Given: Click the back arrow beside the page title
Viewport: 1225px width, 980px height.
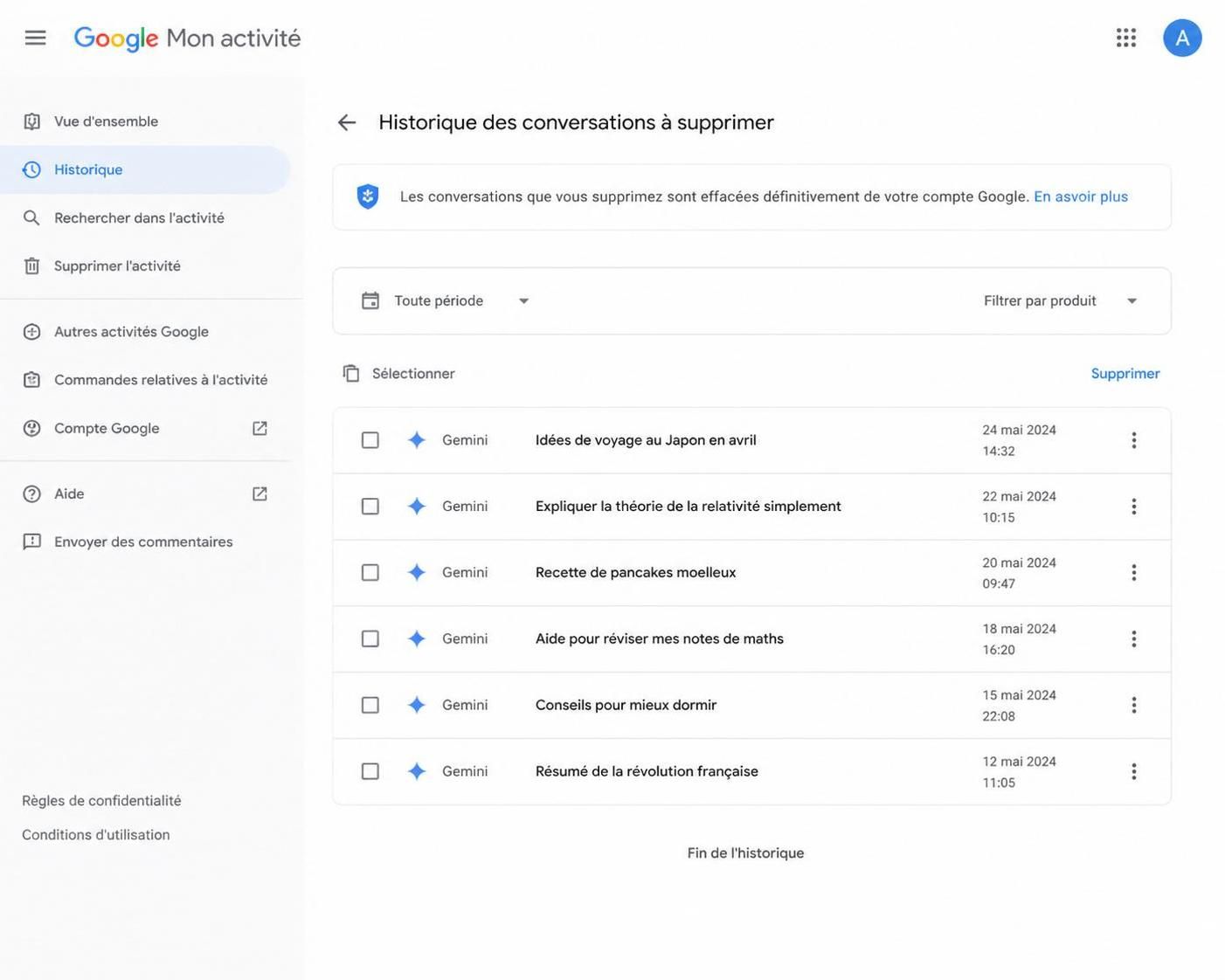Looking at the screenshot, I should [x=347, y=122].
